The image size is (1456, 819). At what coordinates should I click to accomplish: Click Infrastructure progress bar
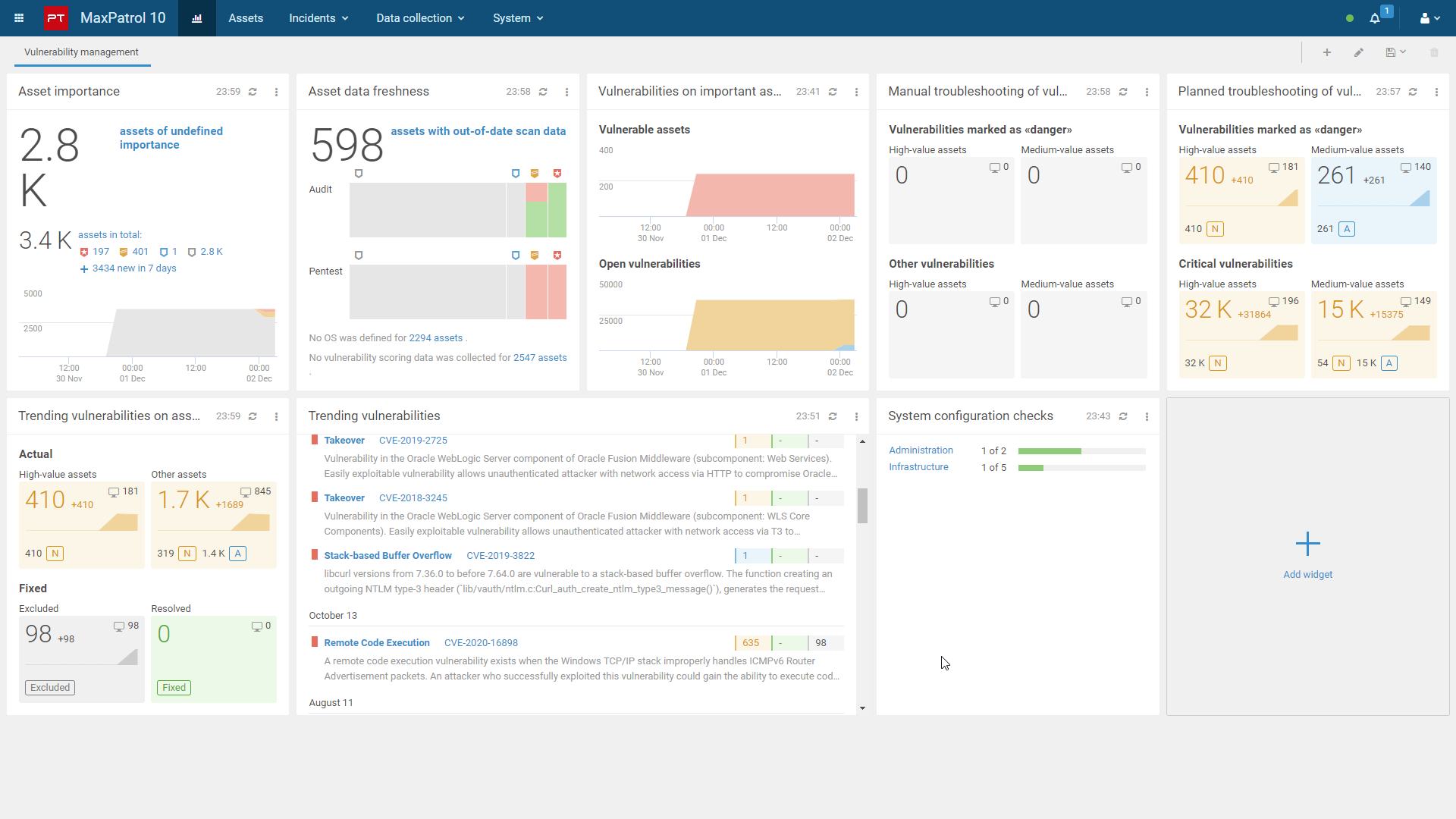click(1081, 468)
